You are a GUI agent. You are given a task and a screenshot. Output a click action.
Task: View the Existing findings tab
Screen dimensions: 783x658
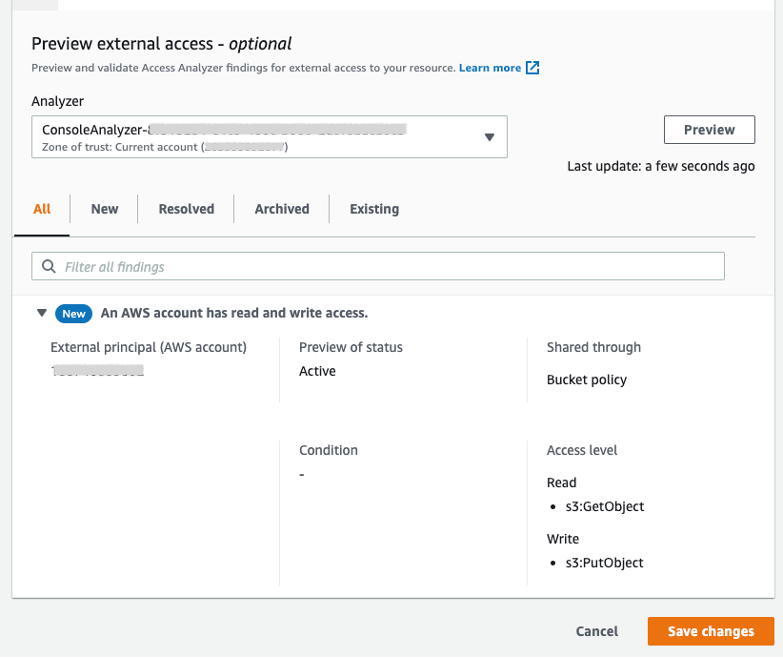374,209
